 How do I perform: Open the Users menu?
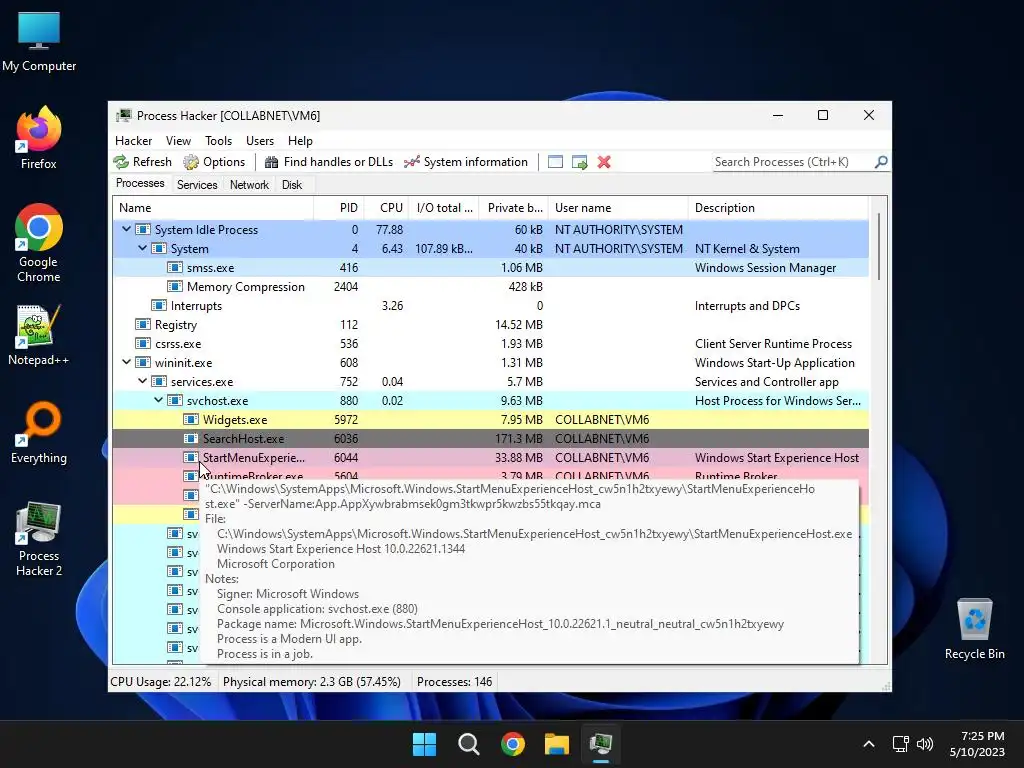click(260, 141)
